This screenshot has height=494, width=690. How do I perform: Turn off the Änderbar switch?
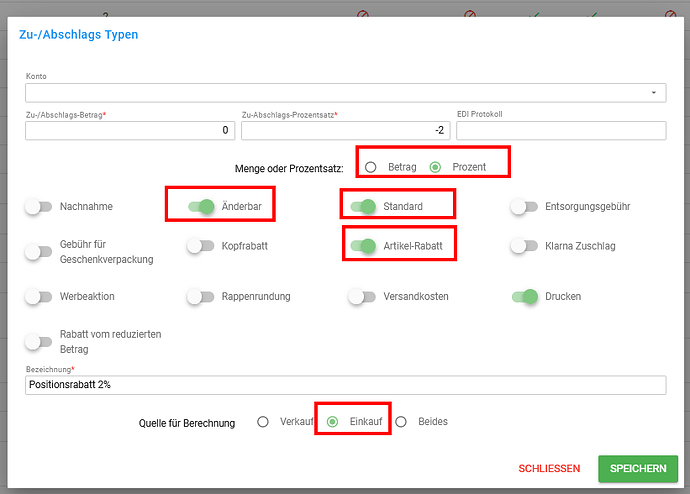click(201, 206)
